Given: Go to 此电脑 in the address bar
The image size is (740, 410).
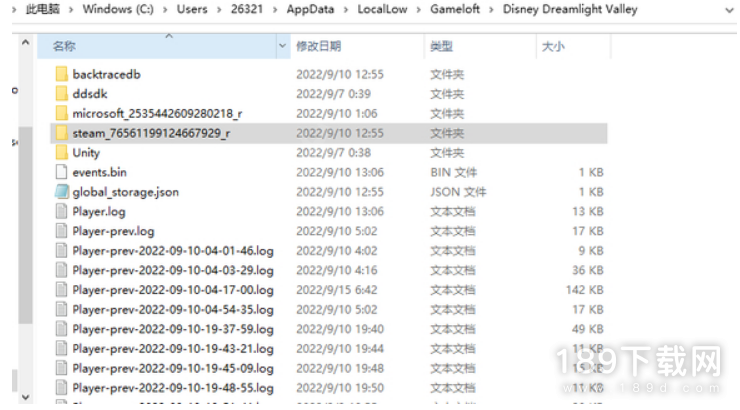Looking at the screenshot, I should click(x=42, y=9).
